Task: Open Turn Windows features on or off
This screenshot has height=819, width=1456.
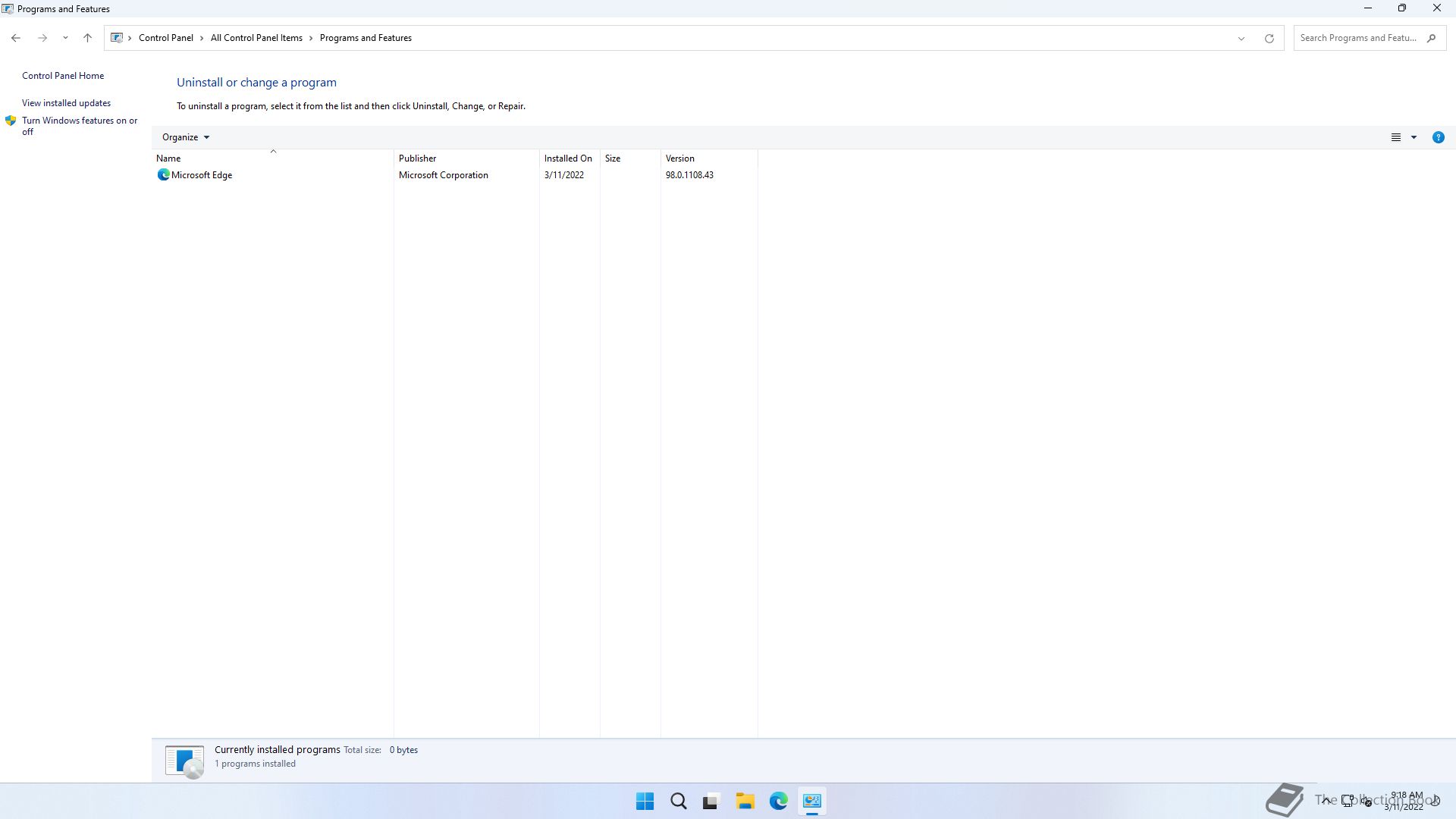Action: [x=80, y=126]
